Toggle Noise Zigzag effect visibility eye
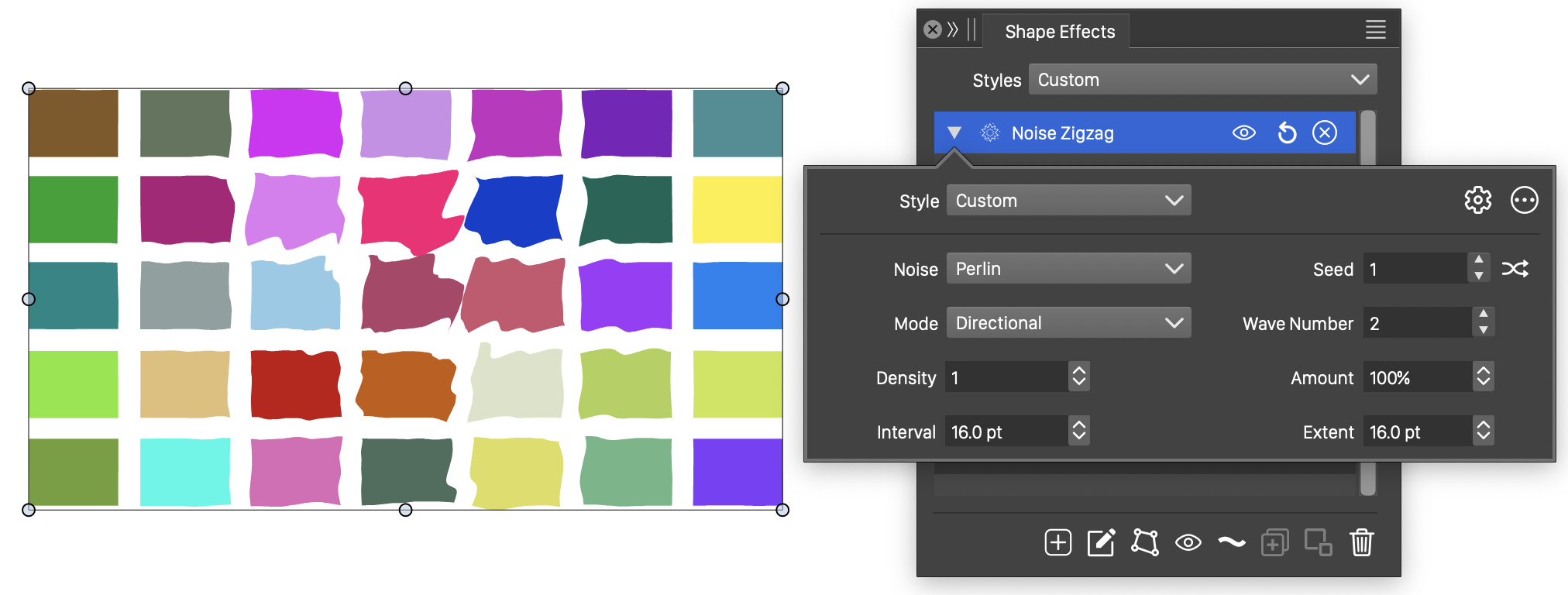 click(1243, 133)
